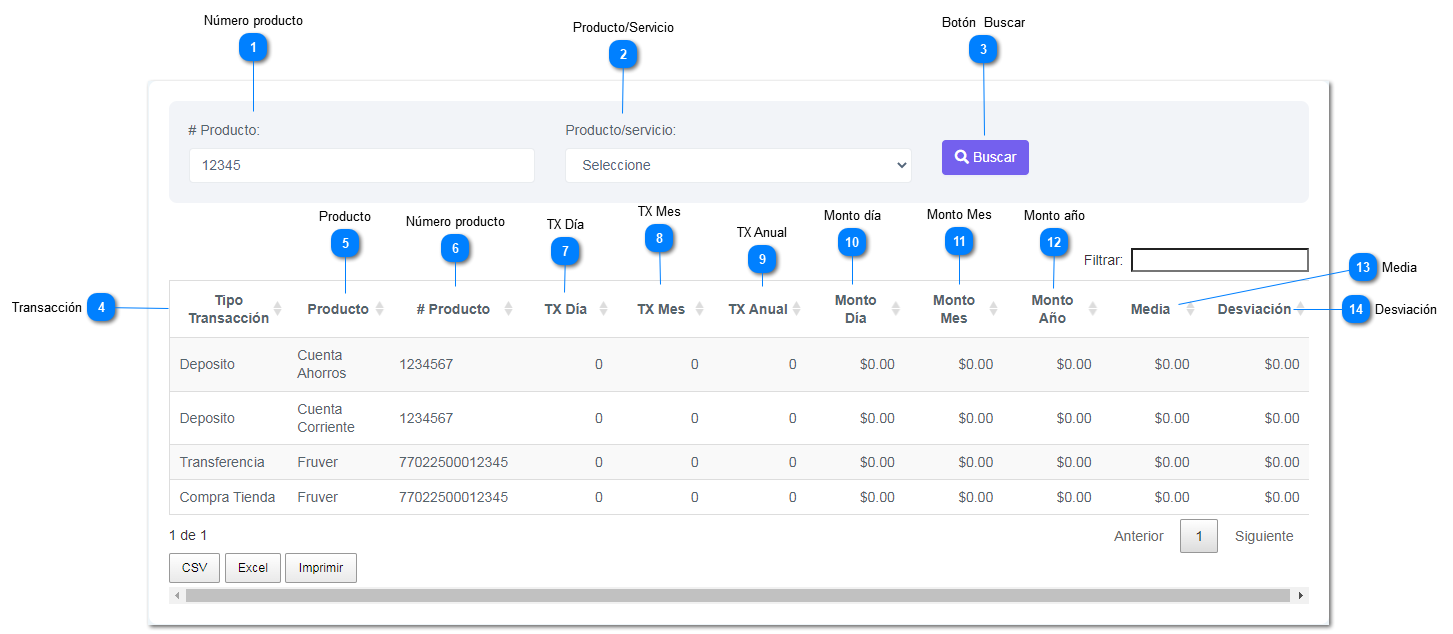
Task: Click the Media header label
Action: [x=1150, y=309]
